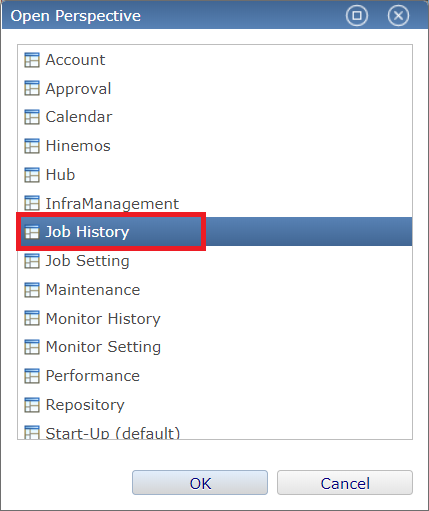Confirm selection with OK button
Viewport: 429px width, 511px height.
pyautogui.click(x=200, y=483)
